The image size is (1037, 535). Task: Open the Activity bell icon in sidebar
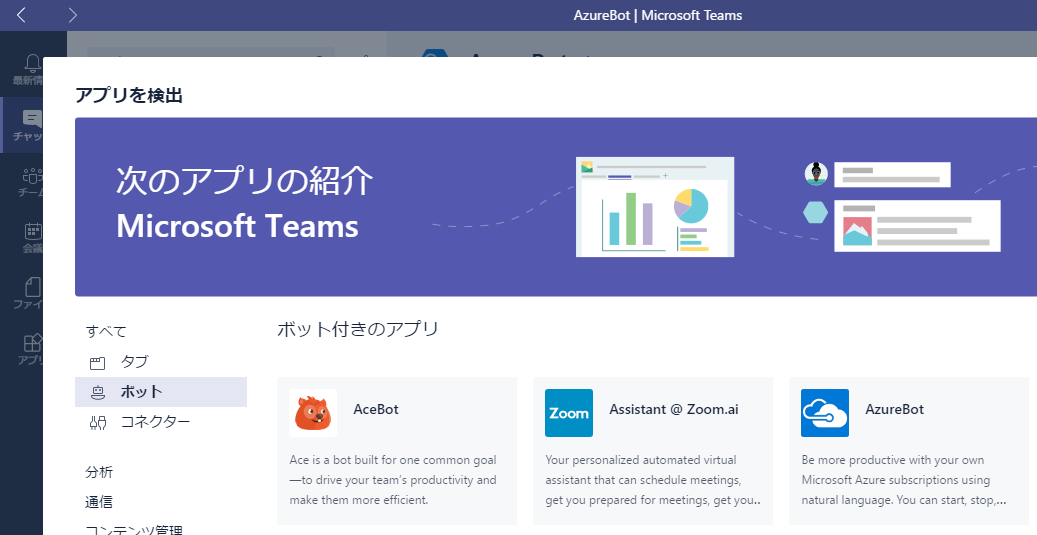click(x=32, y=63)
